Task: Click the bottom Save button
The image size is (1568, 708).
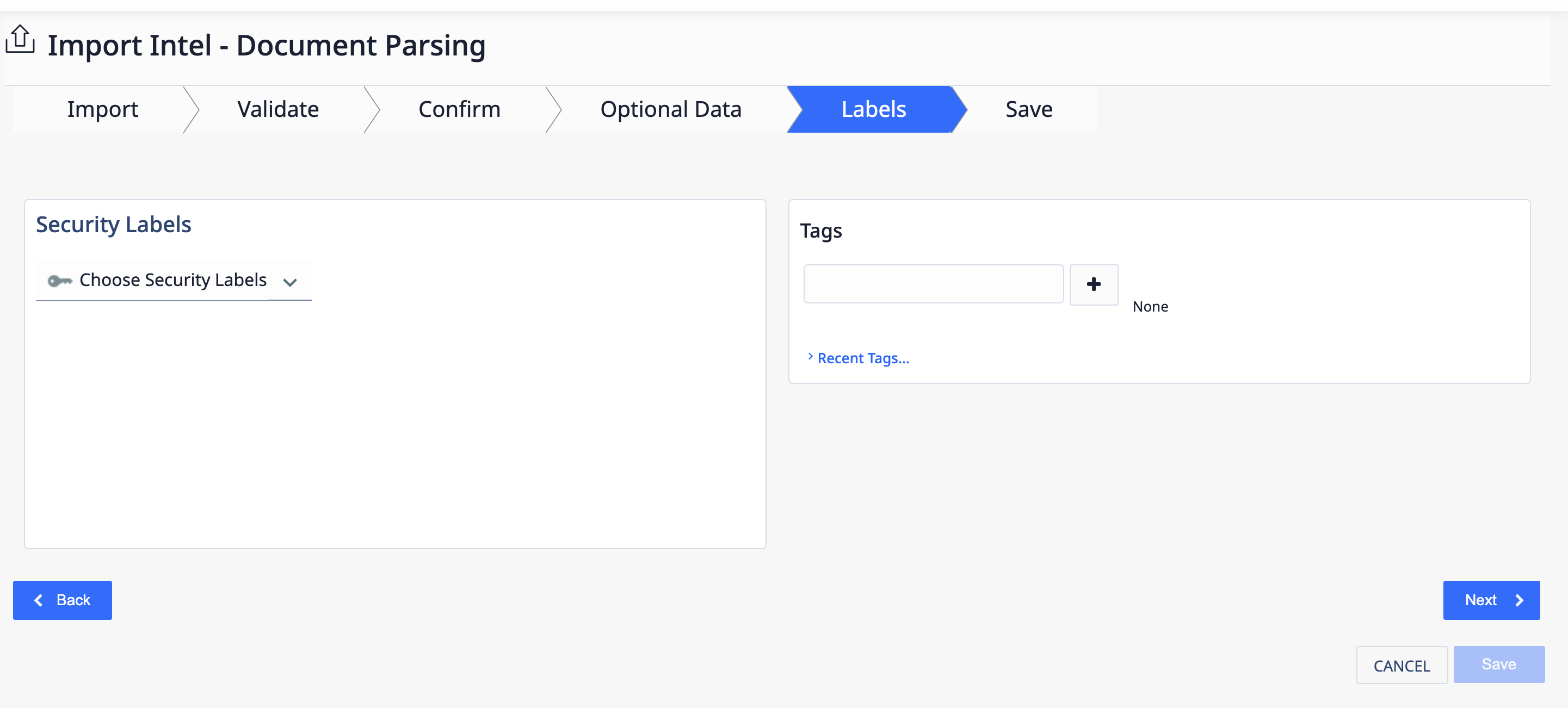Action: coord(1498,664)
